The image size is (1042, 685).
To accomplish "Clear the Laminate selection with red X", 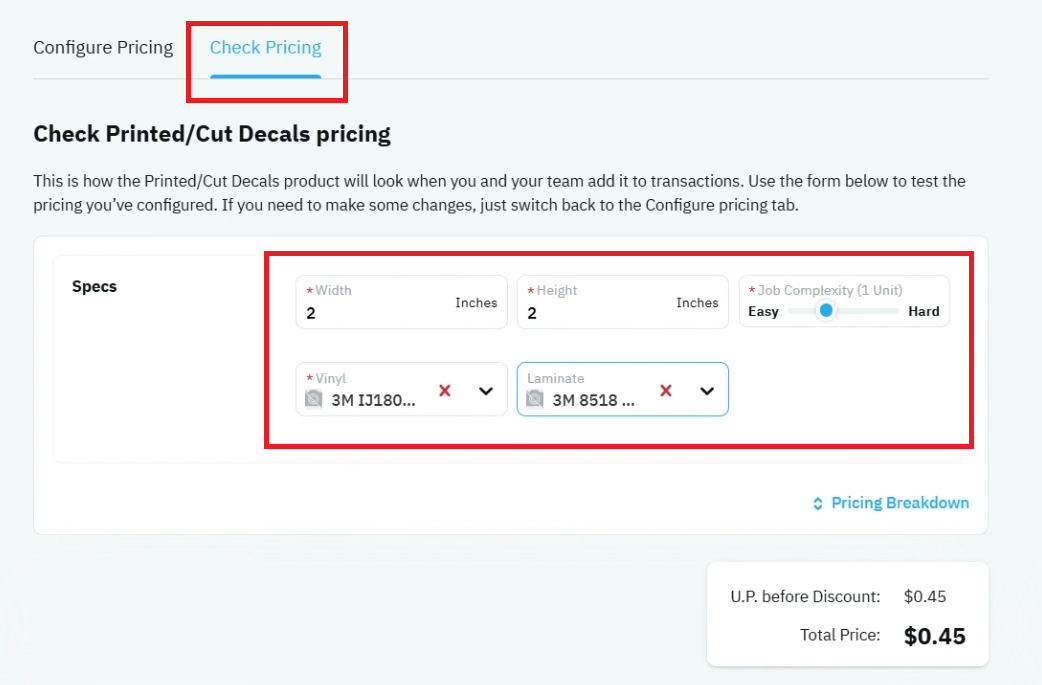I will [665, 391].
